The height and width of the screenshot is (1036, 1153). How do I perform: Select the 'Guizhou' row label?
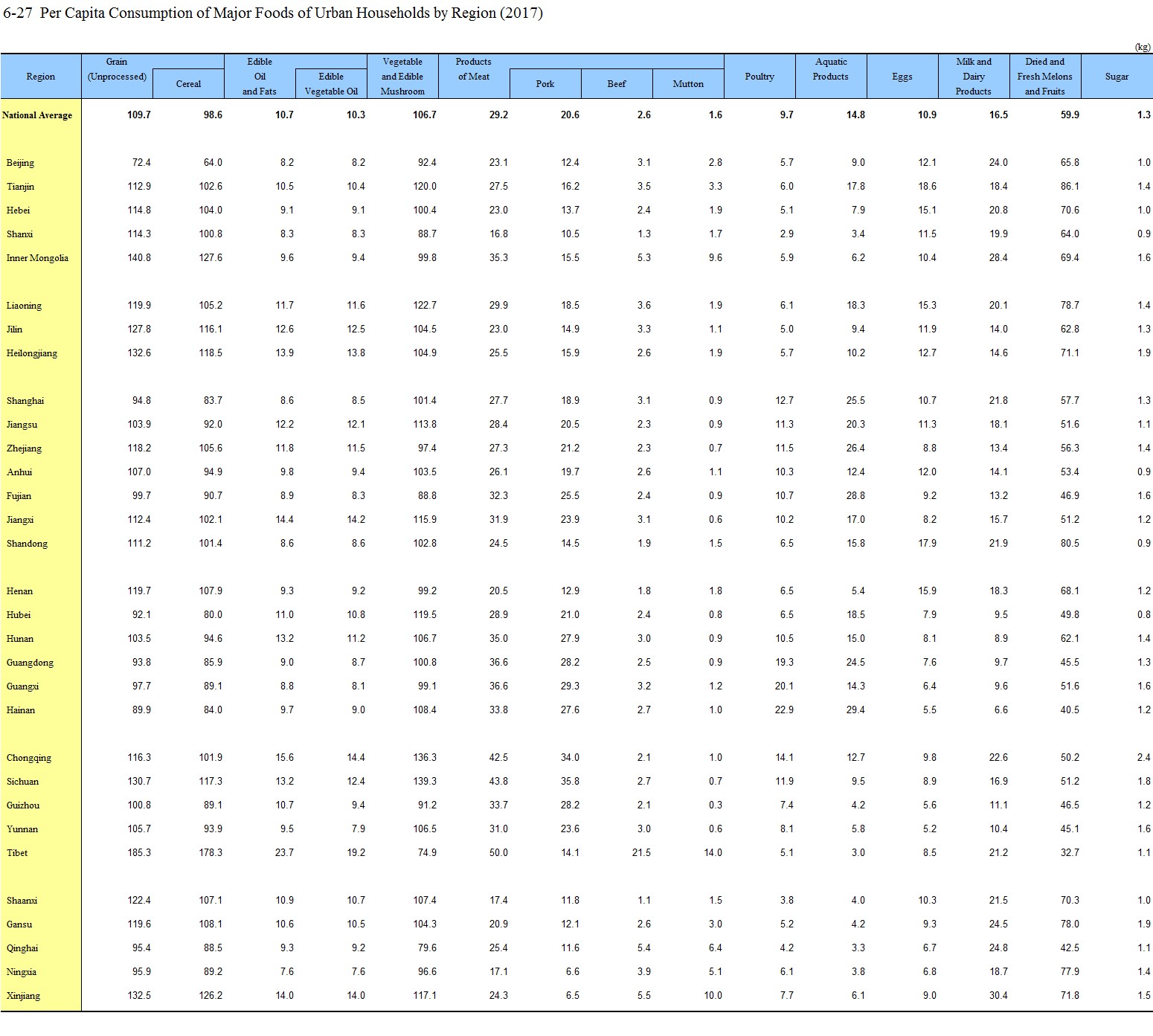click(x=23, y=805)
